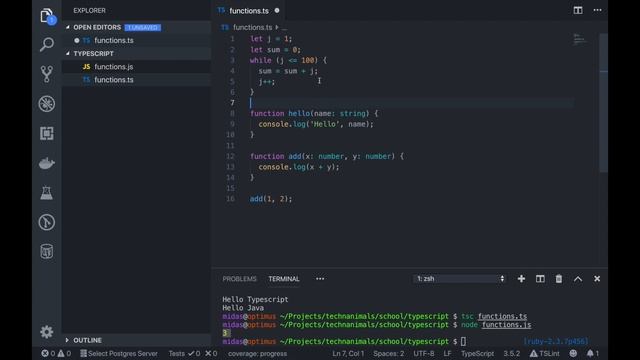Screen dimensions: 640x360
Task: Split the terminal pane
Action: point(540,279)
